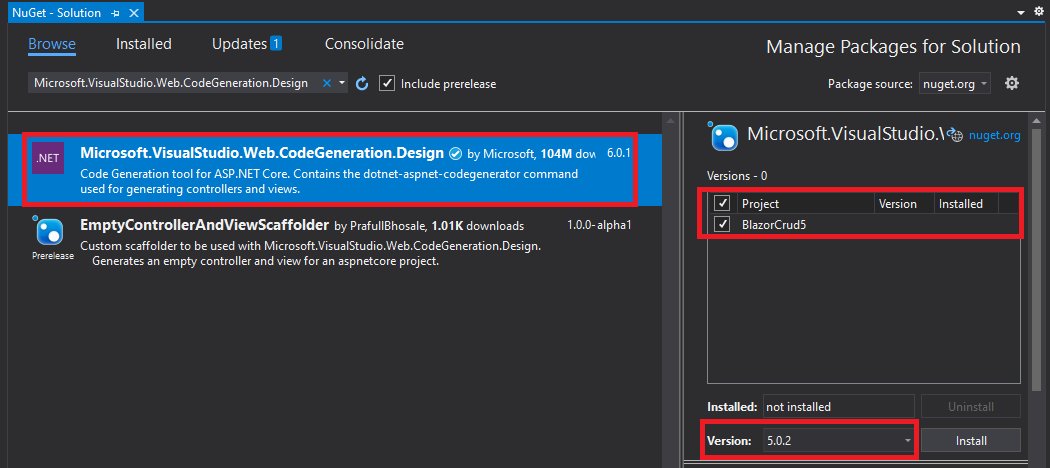Click the 'Versions - 0' label
The width and height of the screenshot is (1050, 468).
coord(737,176)
